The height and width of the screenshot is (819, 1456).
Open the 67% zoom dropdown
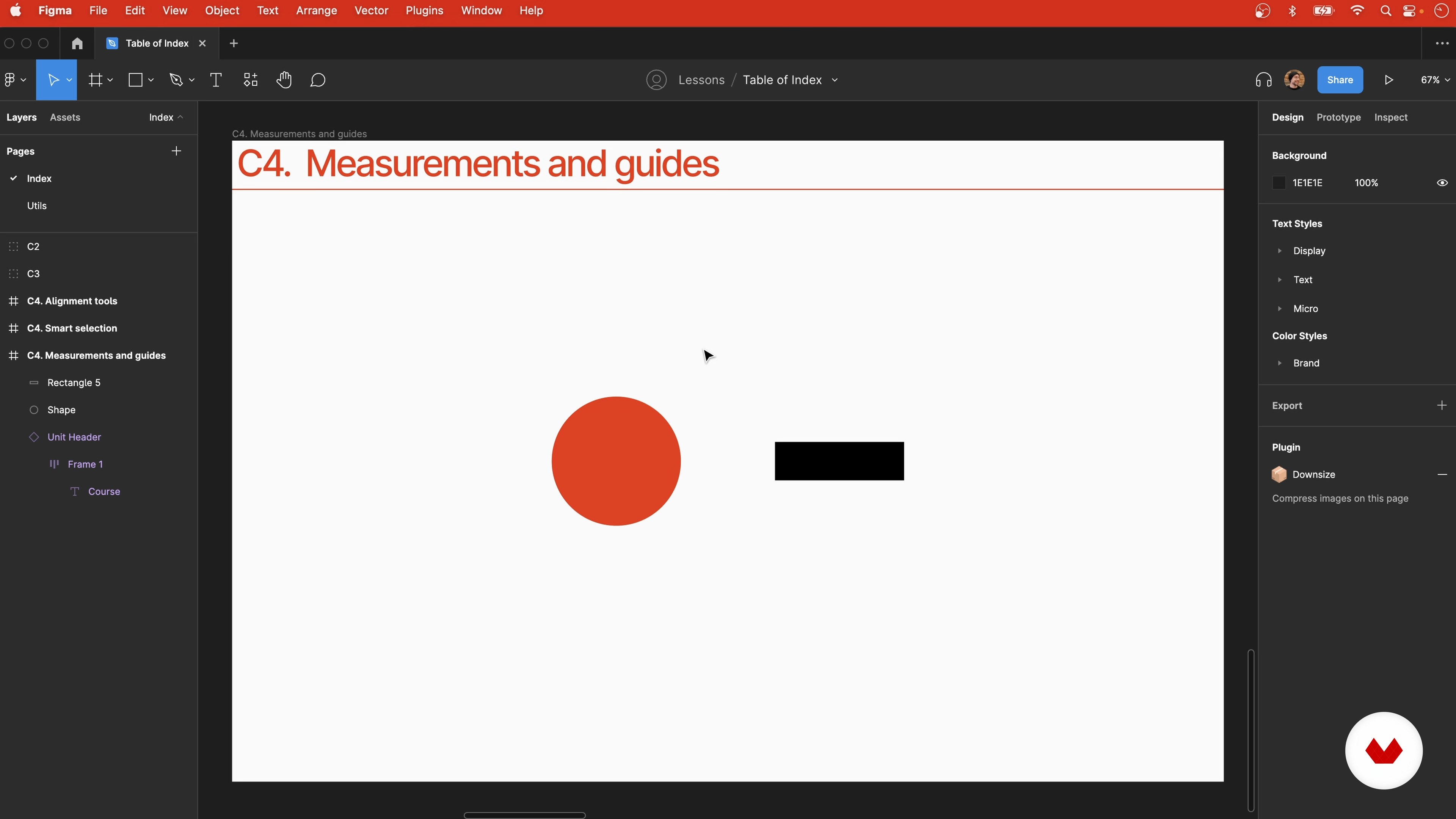[x=1435, y=80]
